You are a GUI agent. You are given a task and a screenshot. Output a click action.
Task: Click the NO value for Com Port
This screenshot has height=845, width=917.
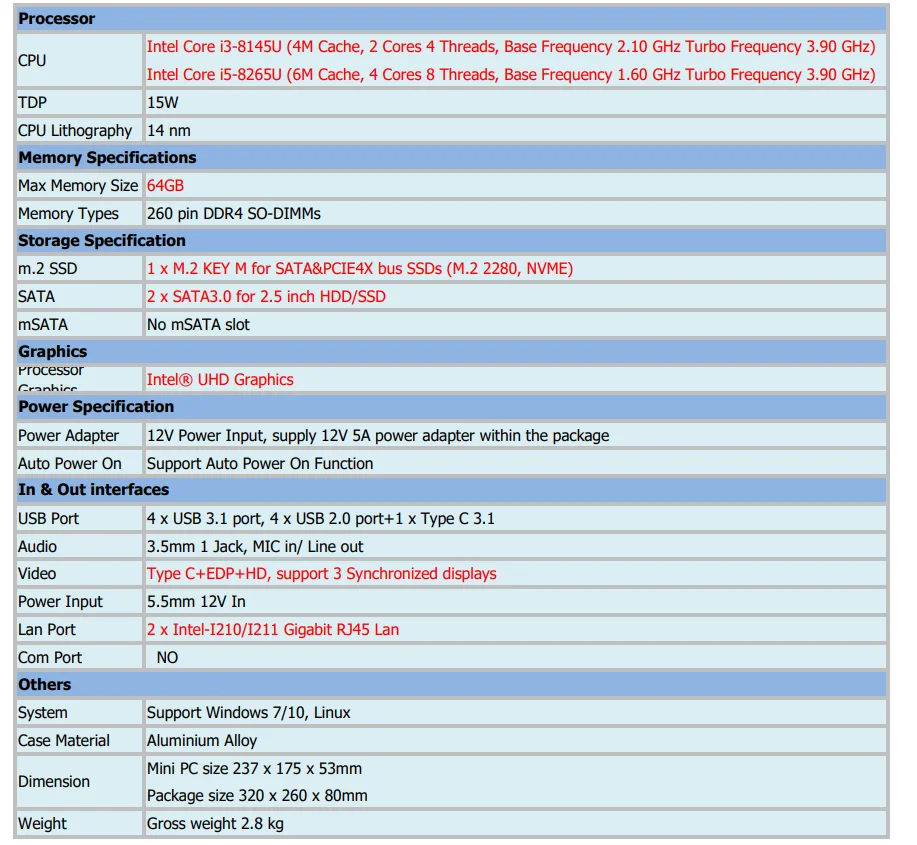(x=167, y=658)
